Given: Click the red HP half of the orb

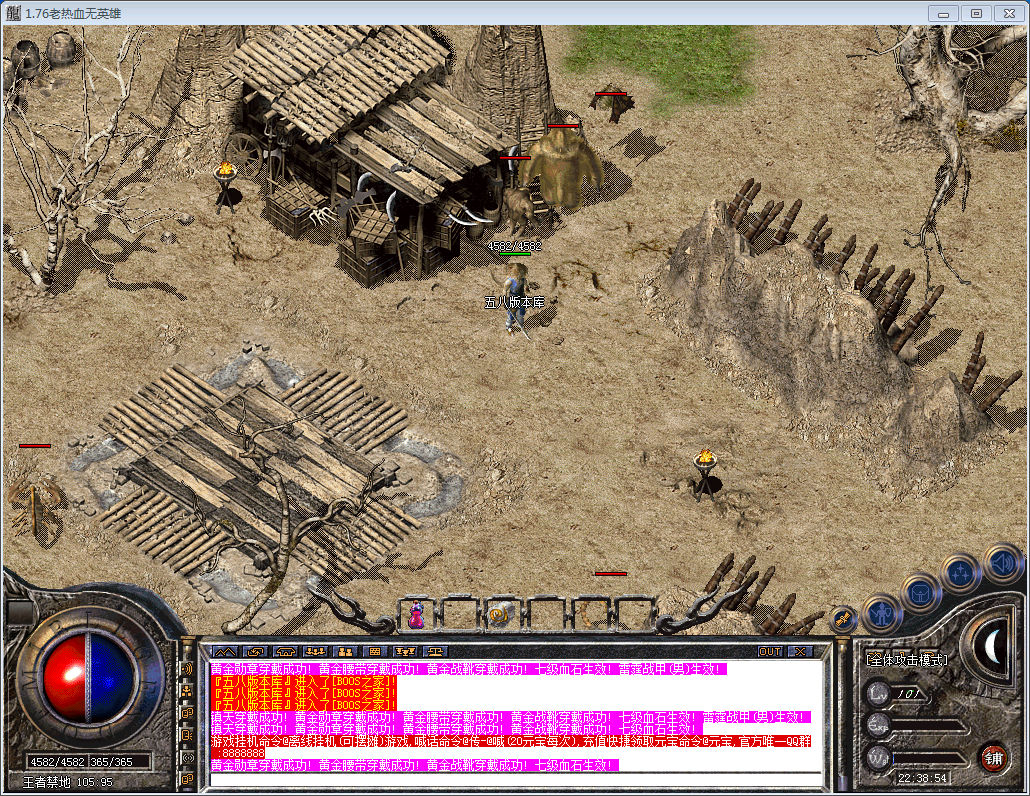Looking at the screenshot, I should pos(64,678).
